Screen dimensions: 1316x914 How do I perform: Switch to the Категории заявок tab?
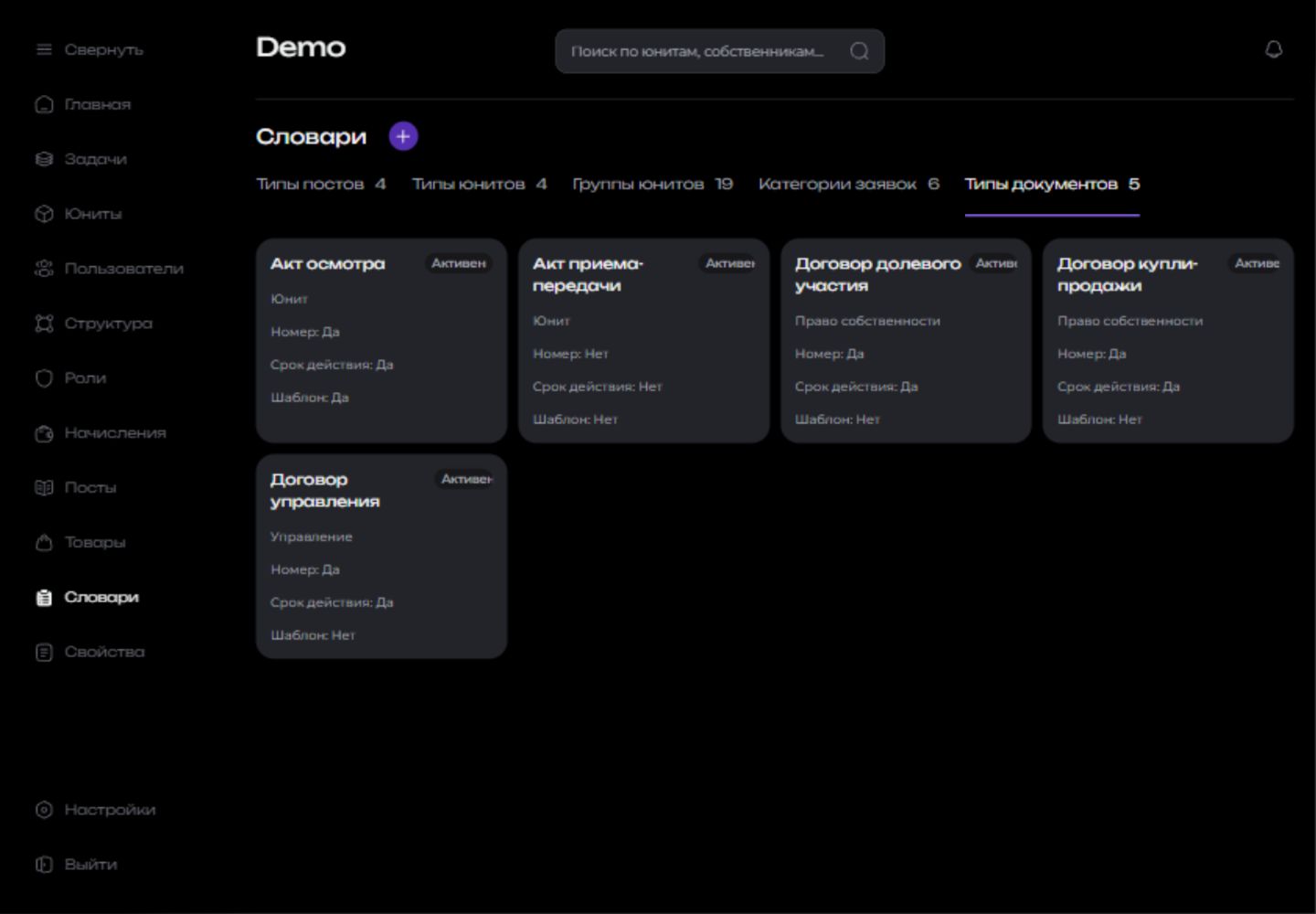click(849, 184)
